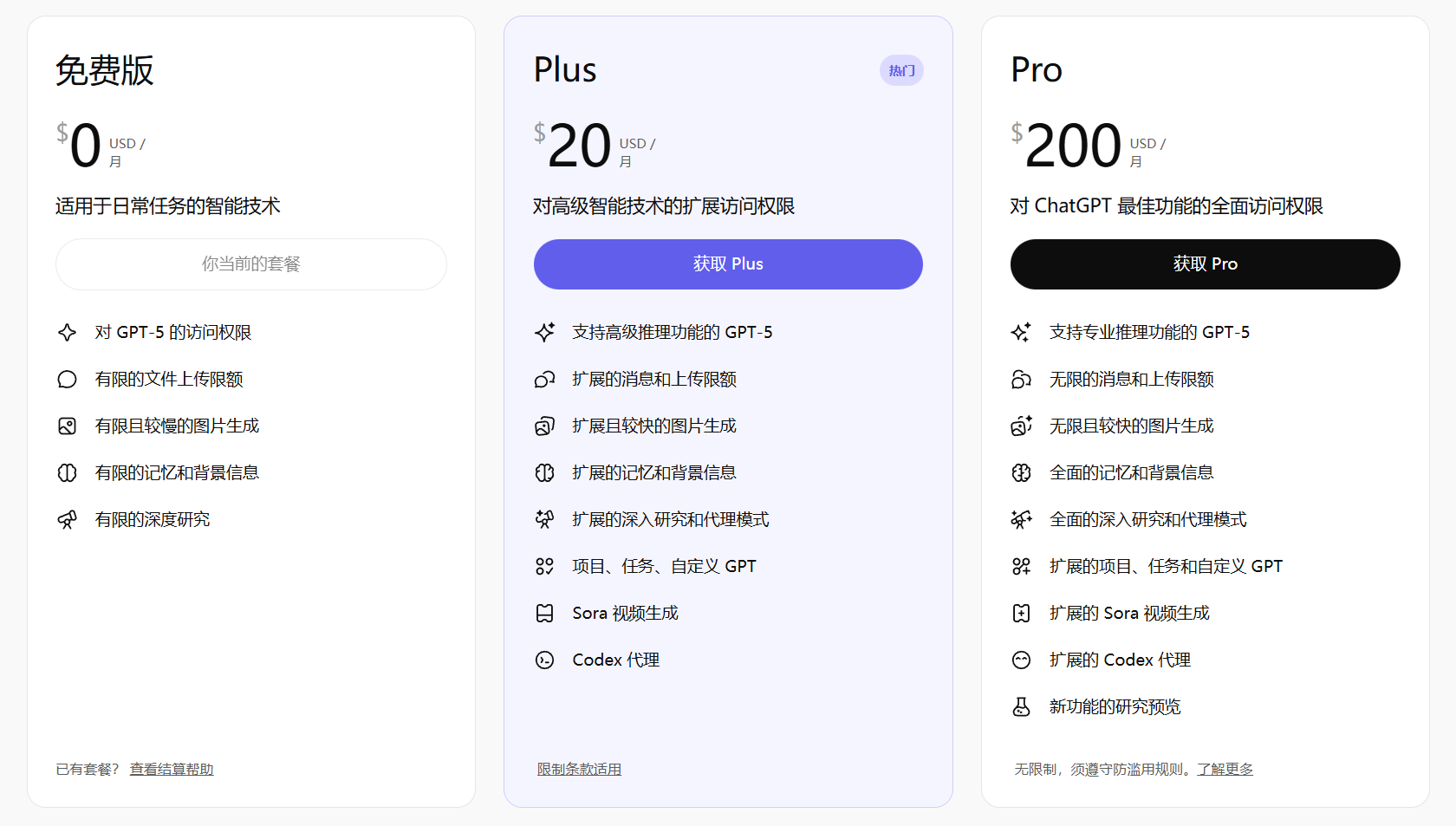Click the Pro plan 扩展的 Codex 代理 icon
This screenshot has height=826, width=1456.
click(x=1022, y=660)
